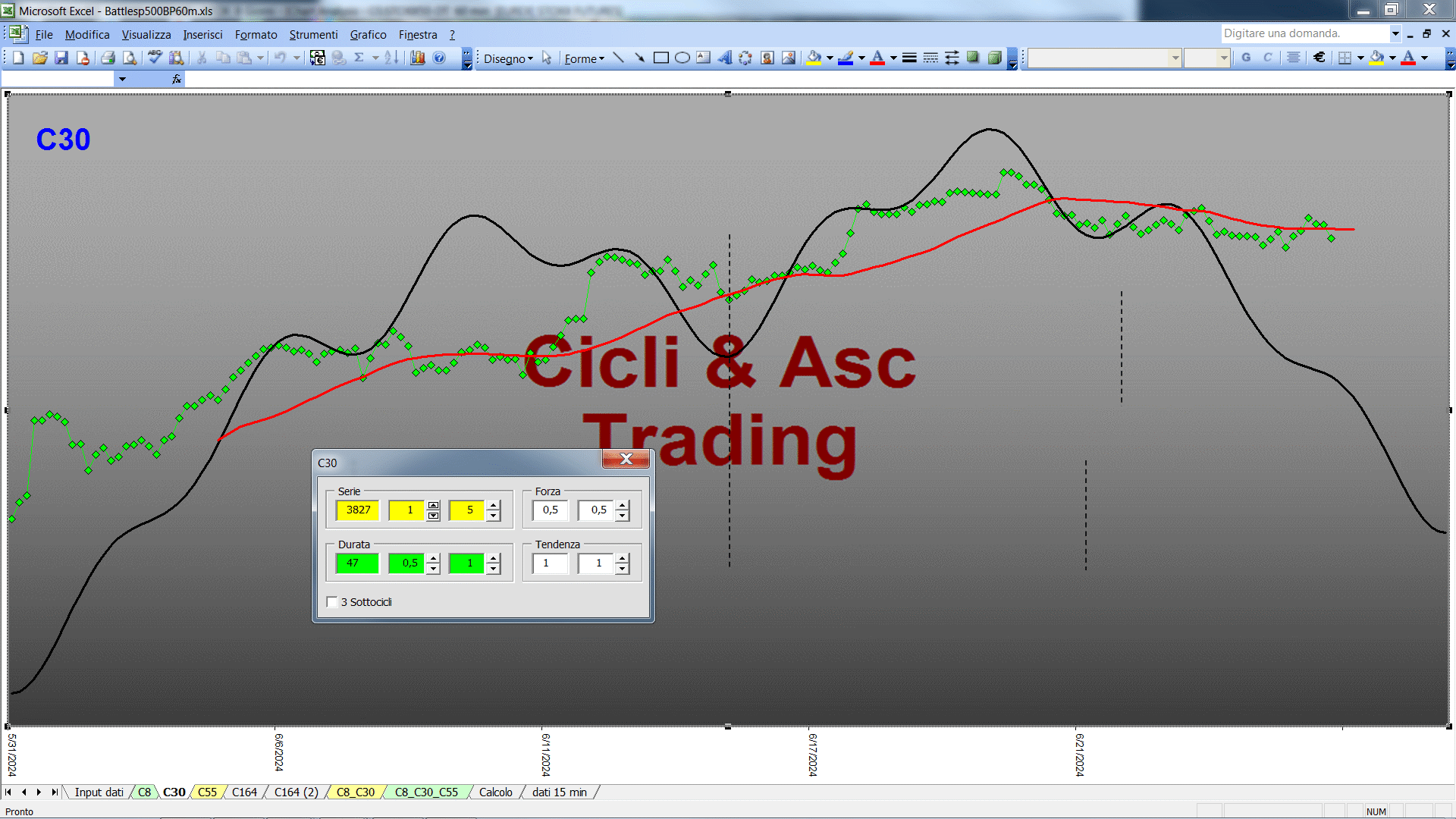1456x819 pixels.
Task: Click the Italic C button
Action: point(1267,58)
